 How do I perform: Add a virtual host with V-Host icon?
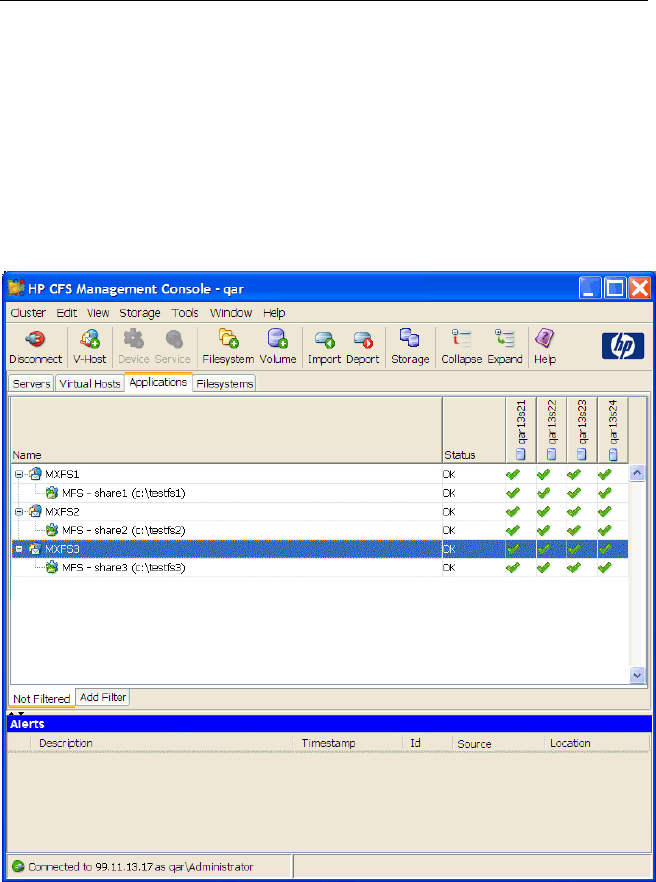pyautogui.click(x=91, y=346)
